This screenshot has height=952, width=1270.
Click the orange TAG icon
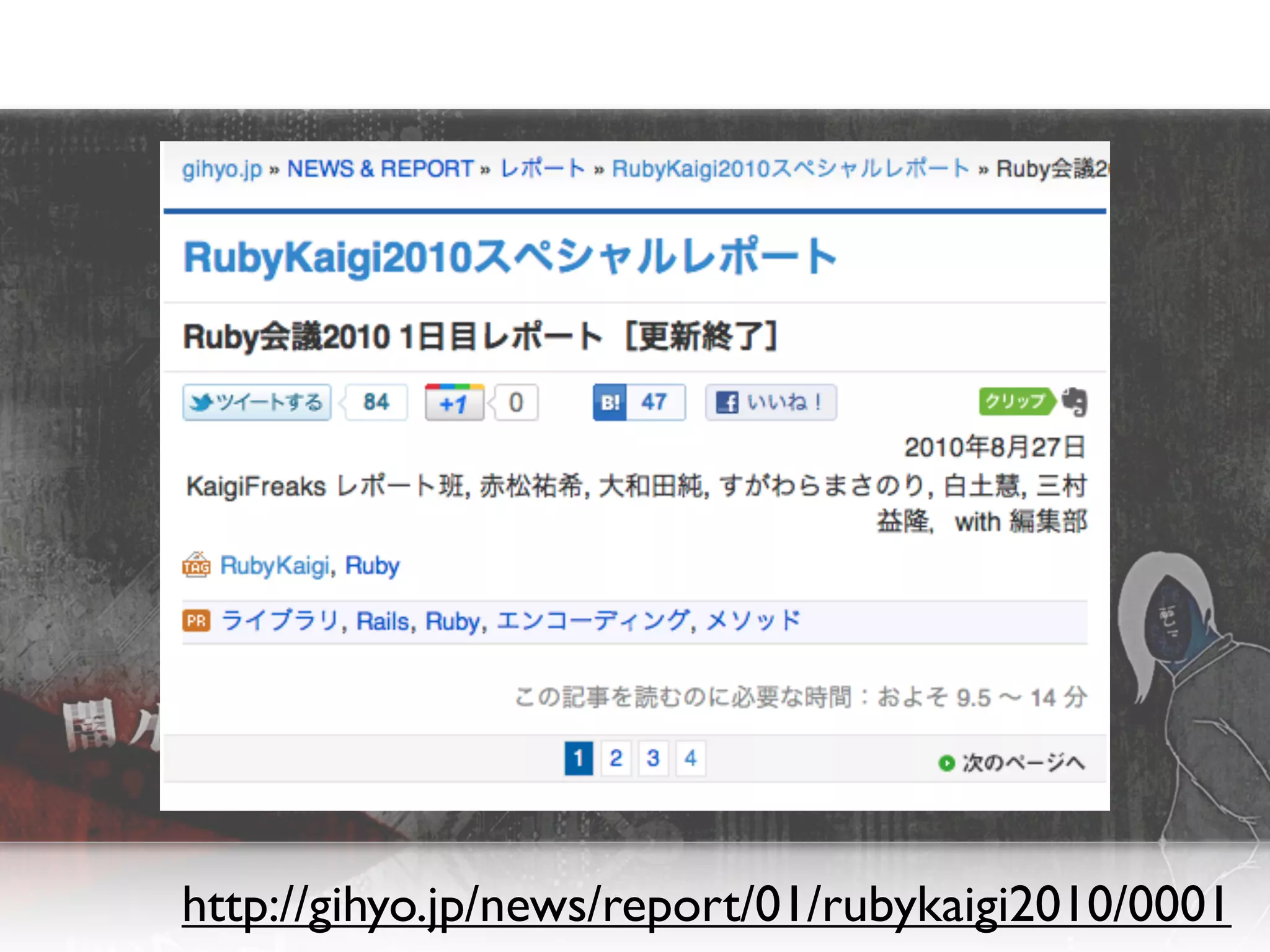pos(197,565)
